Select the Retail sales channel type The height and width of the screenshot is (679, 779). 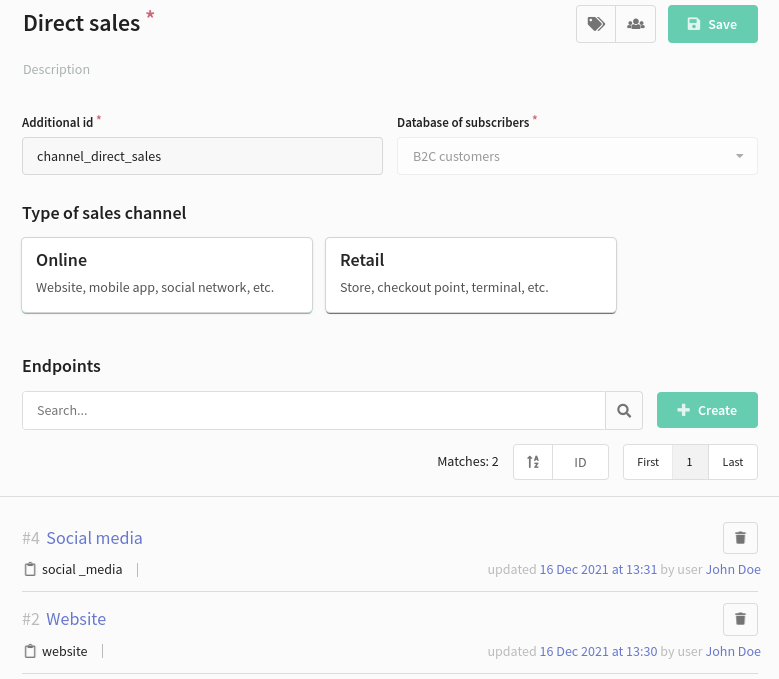(x=471, y=275)
